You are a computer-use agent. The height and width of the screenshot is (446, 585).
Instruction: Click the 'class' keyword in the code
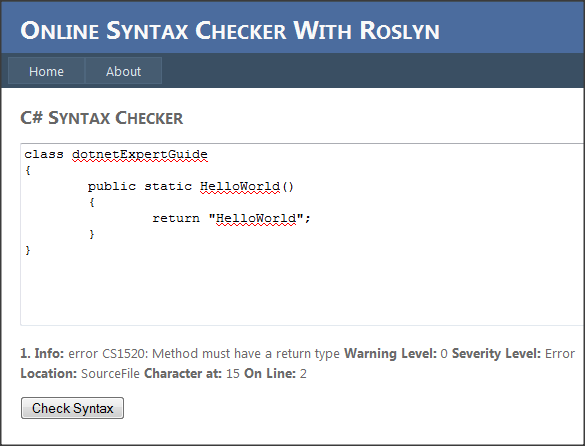[x=44, y=155]
